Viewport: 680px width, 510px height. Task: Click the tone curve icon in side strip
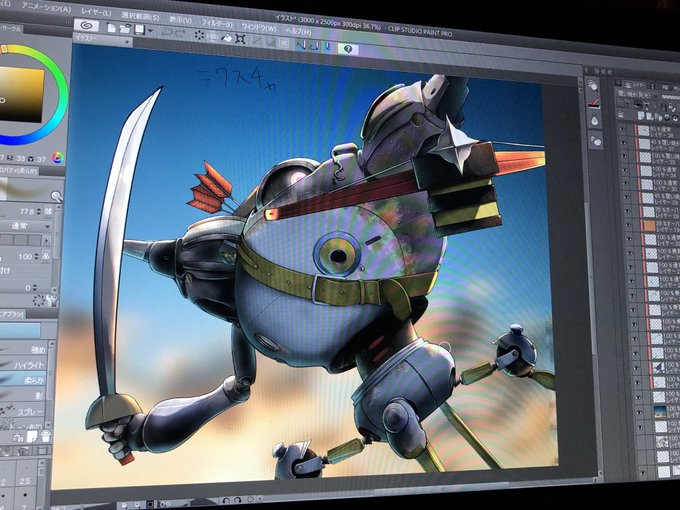coord(594,103)
